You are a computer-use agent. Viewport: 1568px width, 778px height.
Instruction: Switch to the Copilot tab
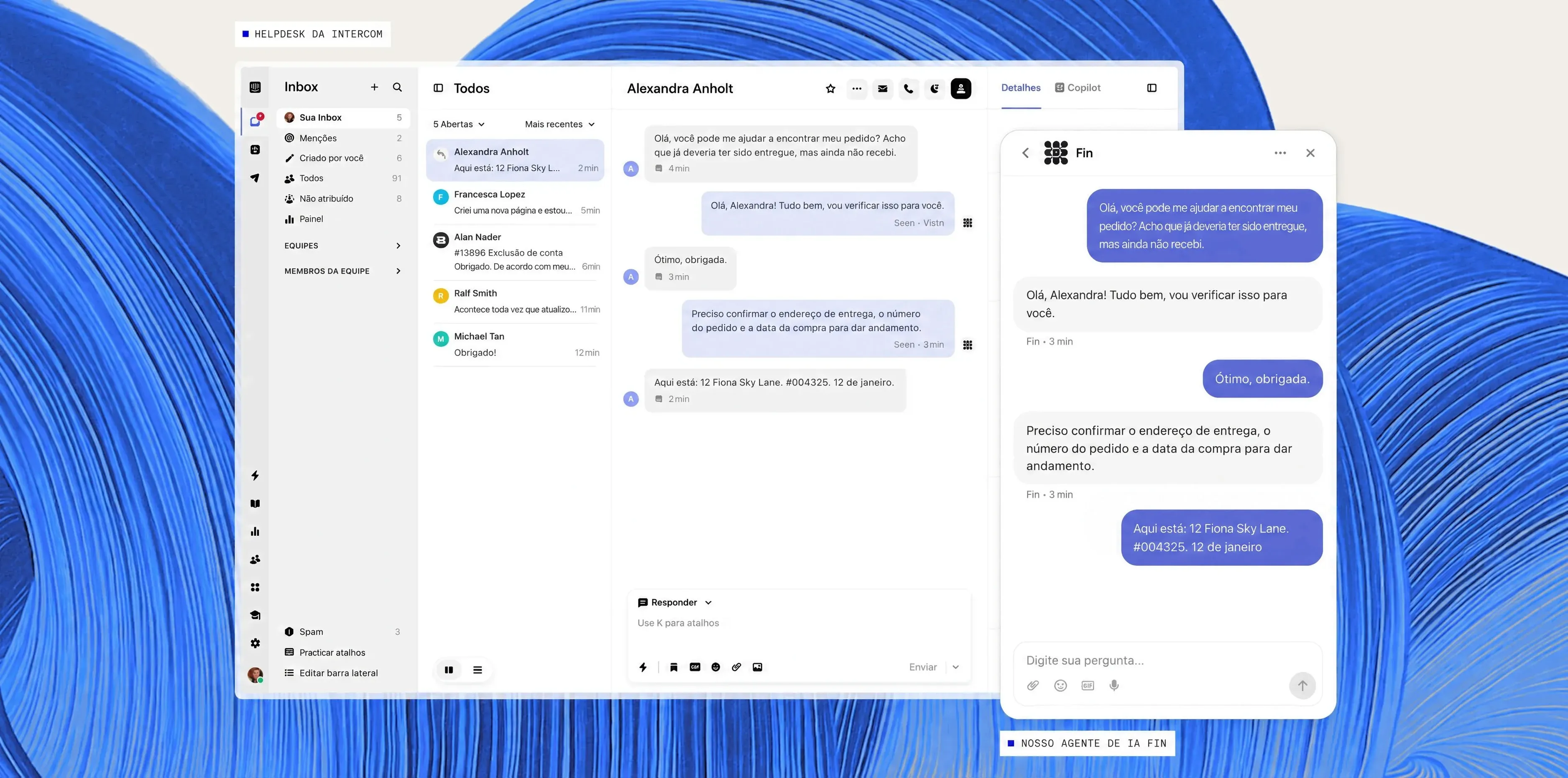pos(1078,88)
